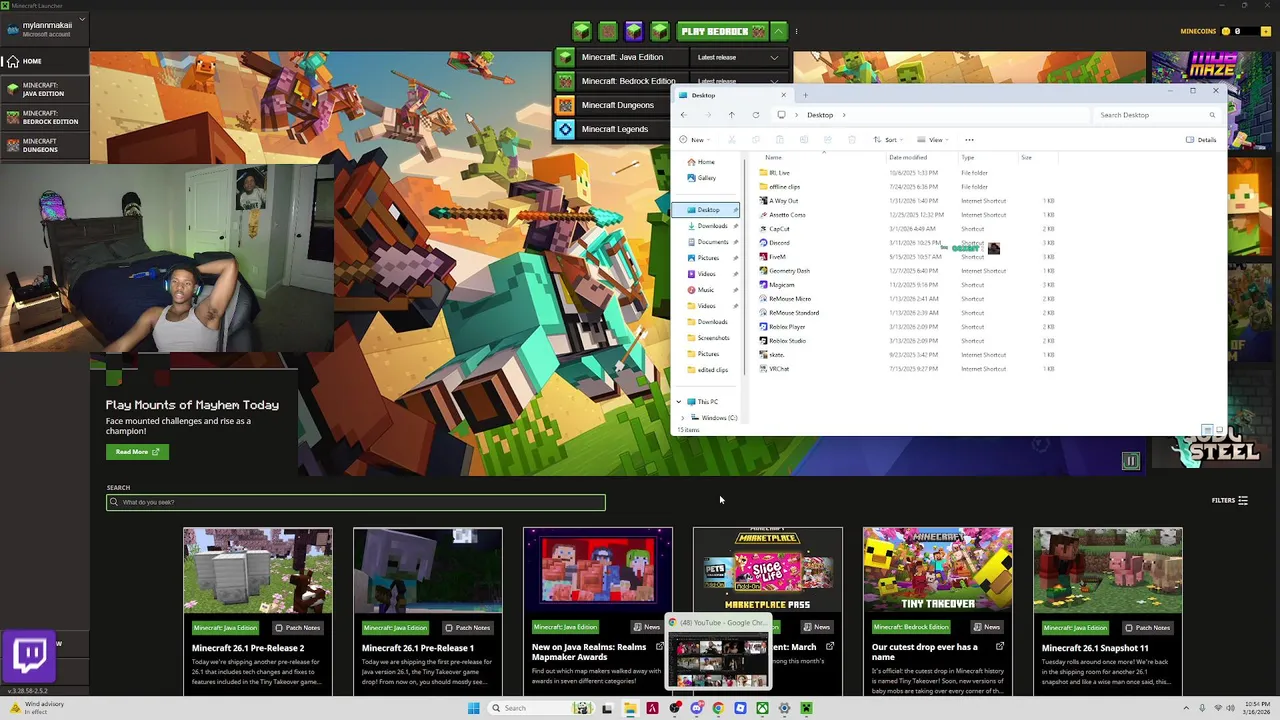Click the green Play Bedrock button
Image resolution: width=1280 pixels, height=720 pixels.
point(722,32)
